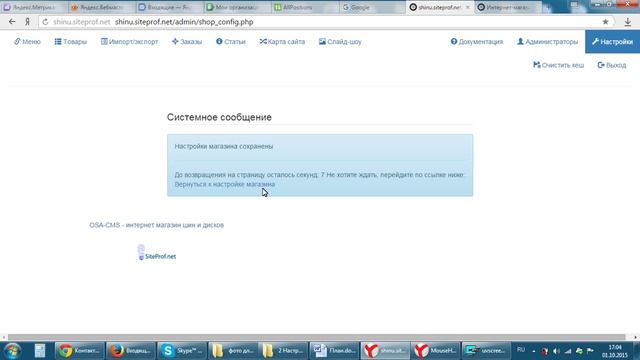Image resolution: width=640 pixels, height=360 pixels.
Task: Open the 2 Настр folder taskbar item
Action: tap(283, 351)
